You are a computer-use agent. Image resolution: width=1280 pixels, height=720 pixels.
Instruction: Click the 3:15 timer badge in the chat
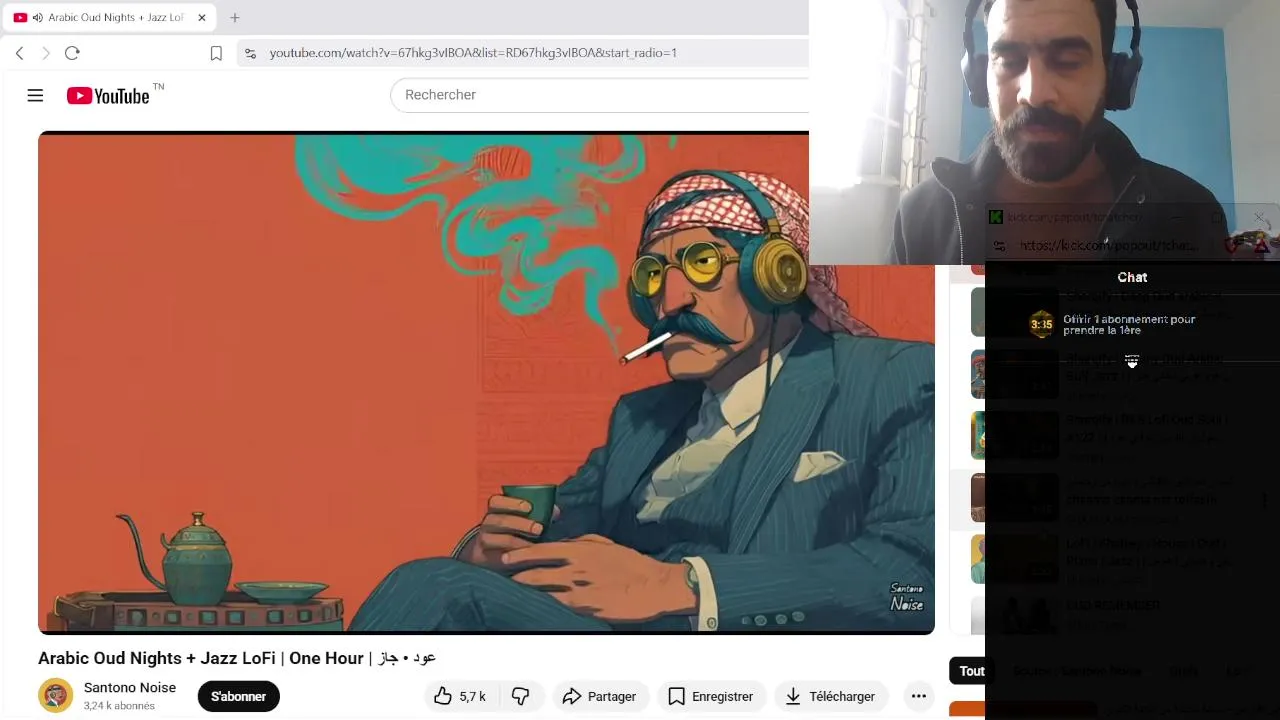tap(1042, 324)
